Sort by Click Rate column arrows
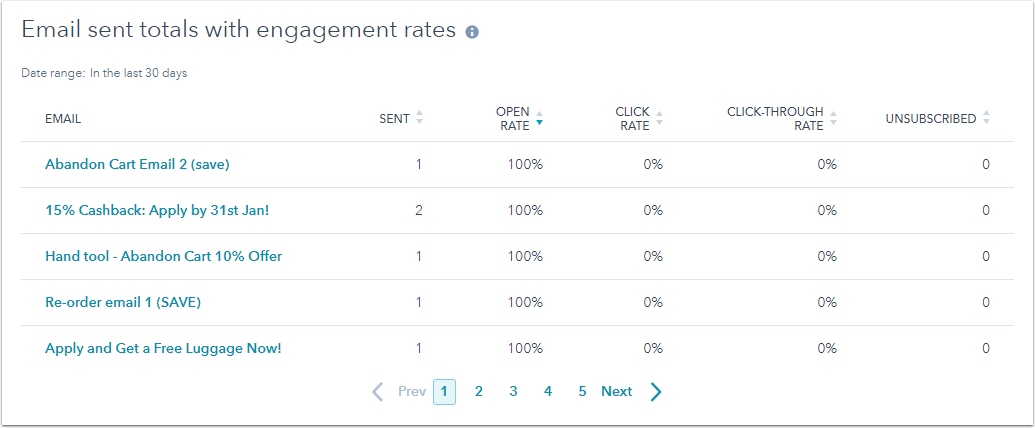Viewport: 1035px width, 428px height. (659, 118)
